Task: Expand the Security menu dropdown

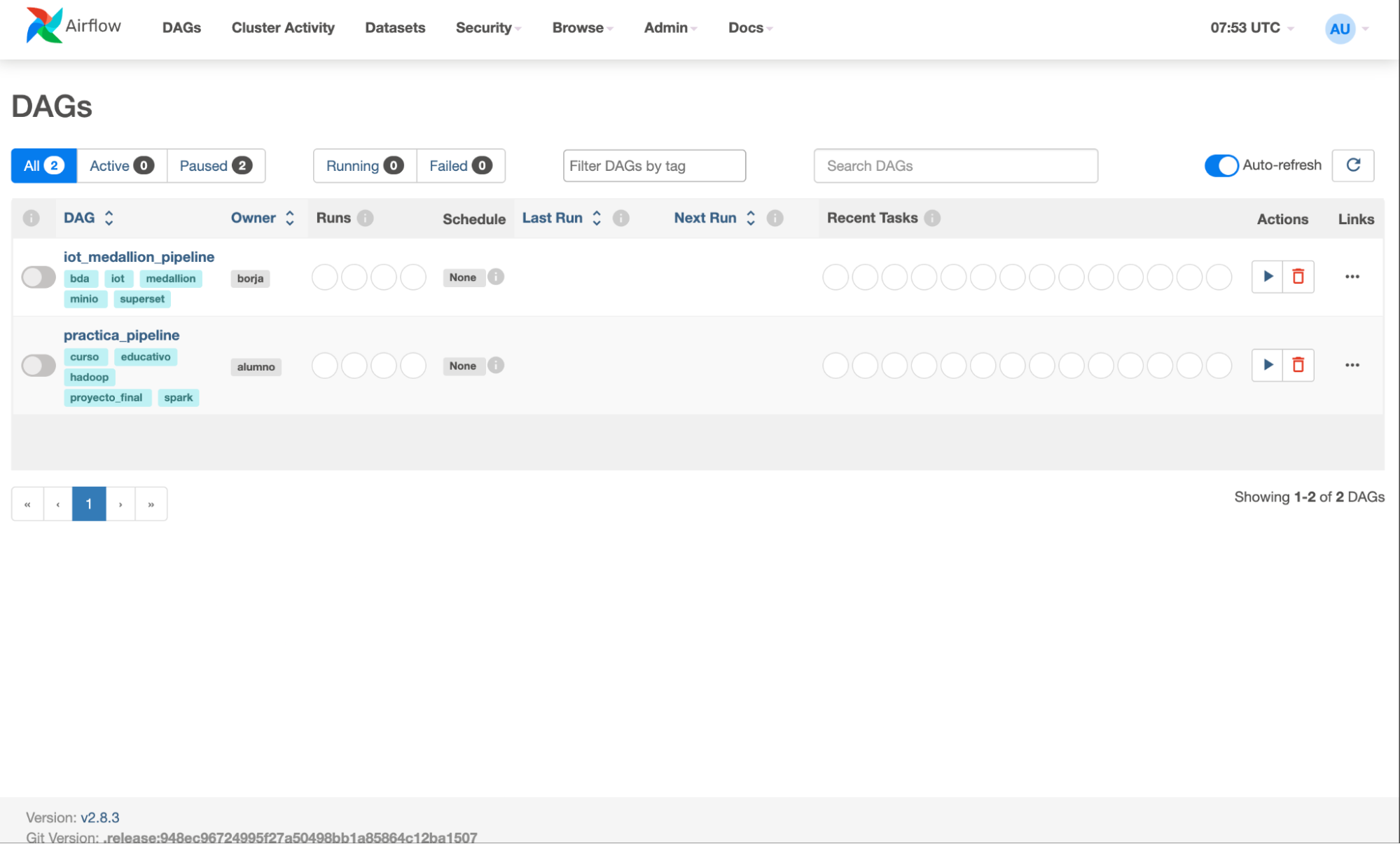Action: (488, 27)
